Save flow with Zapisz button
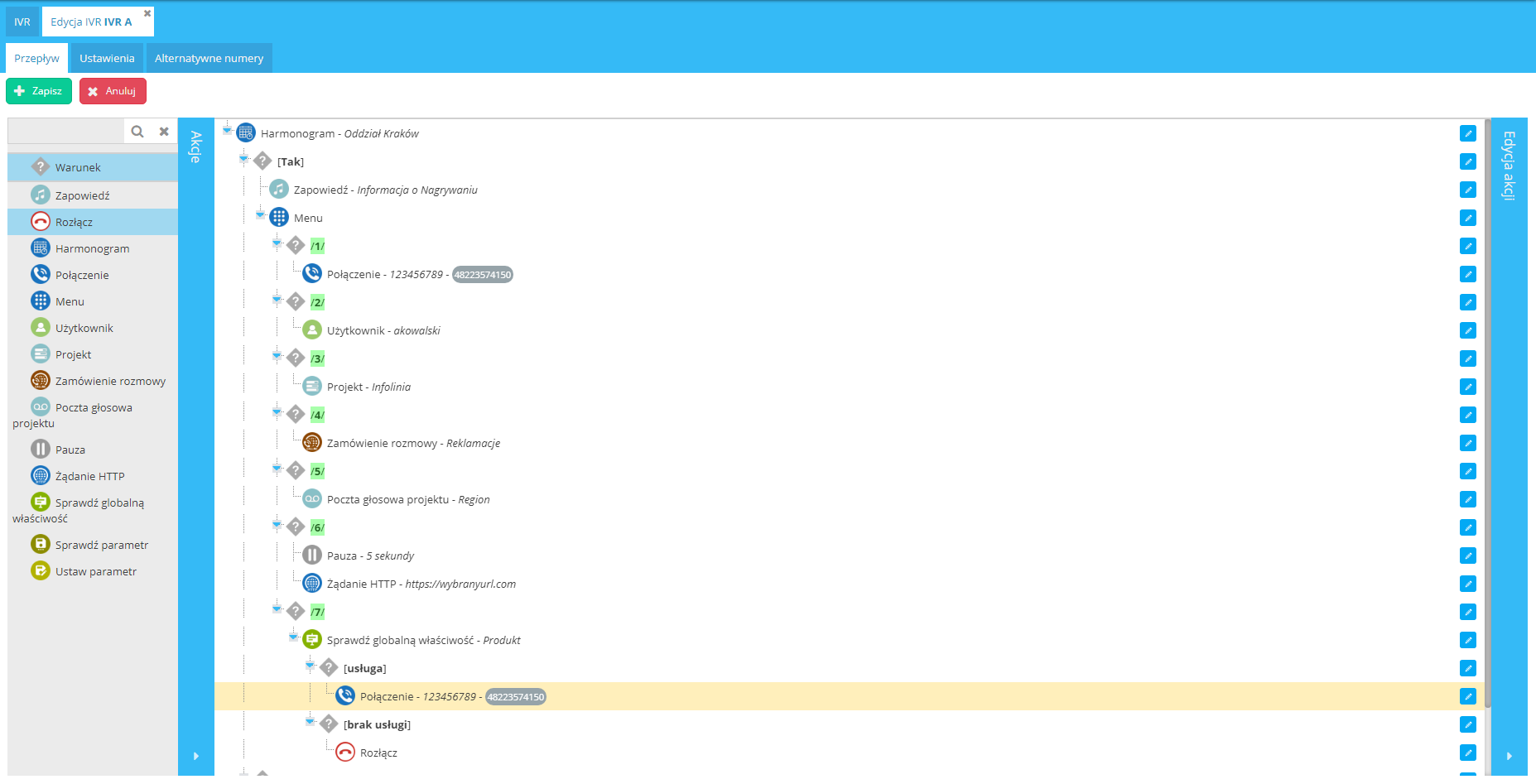This screenshot has width=1536, height=784. pyautogui.click(x=39, y=91)
